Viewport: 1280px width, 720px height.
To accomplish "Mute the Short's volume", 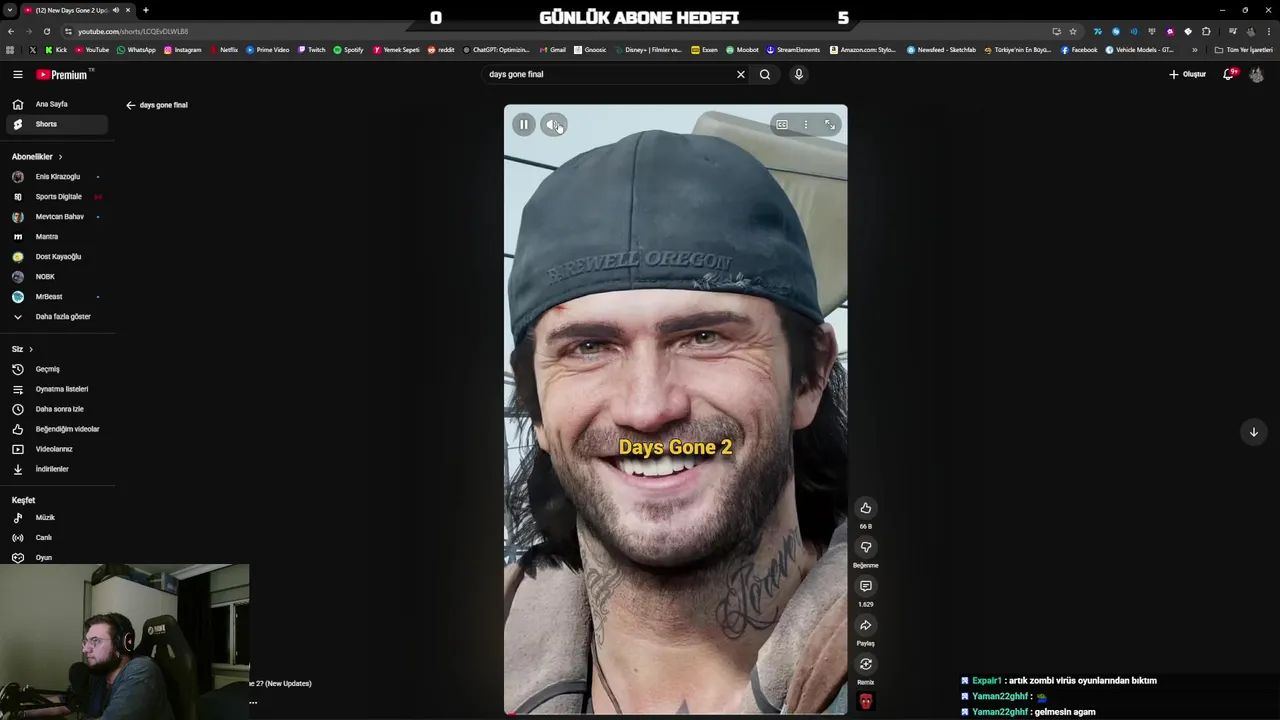I will [552, 124].
